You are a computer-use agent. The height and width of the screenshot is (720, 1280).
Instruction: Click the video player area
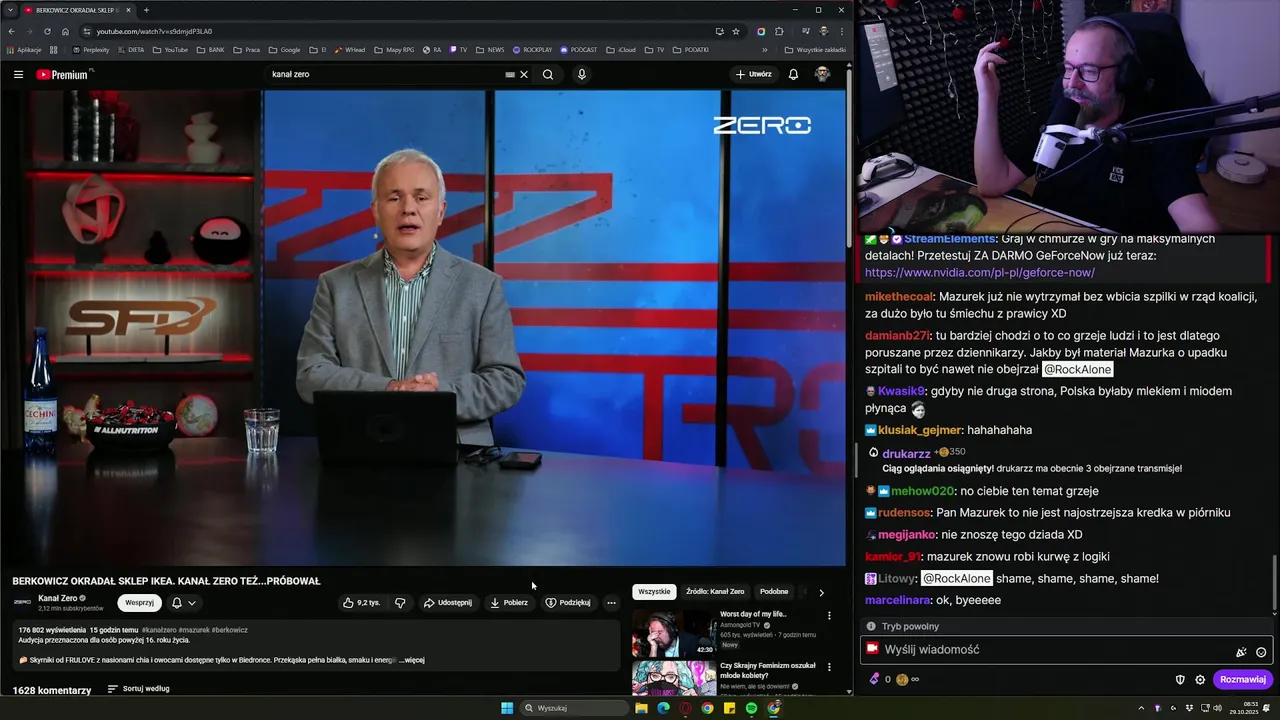click(x=423, y=328)
